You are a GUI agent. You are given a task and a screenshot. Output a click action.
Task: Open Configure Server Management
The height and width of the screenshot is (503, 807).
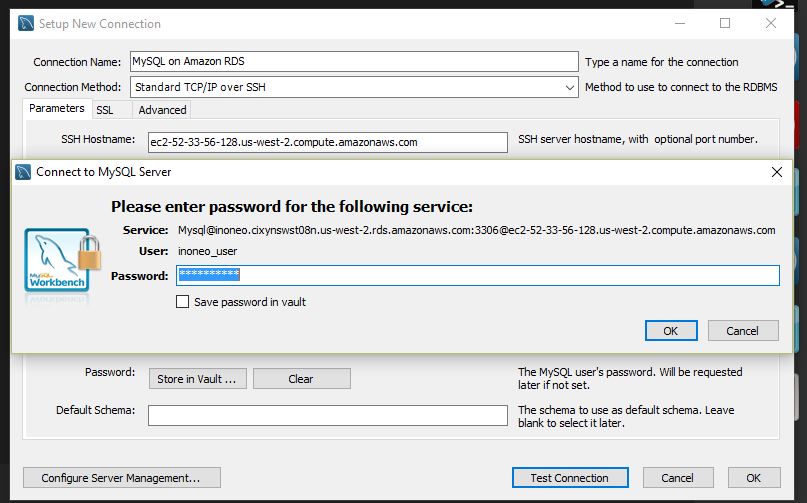[121, 478]
